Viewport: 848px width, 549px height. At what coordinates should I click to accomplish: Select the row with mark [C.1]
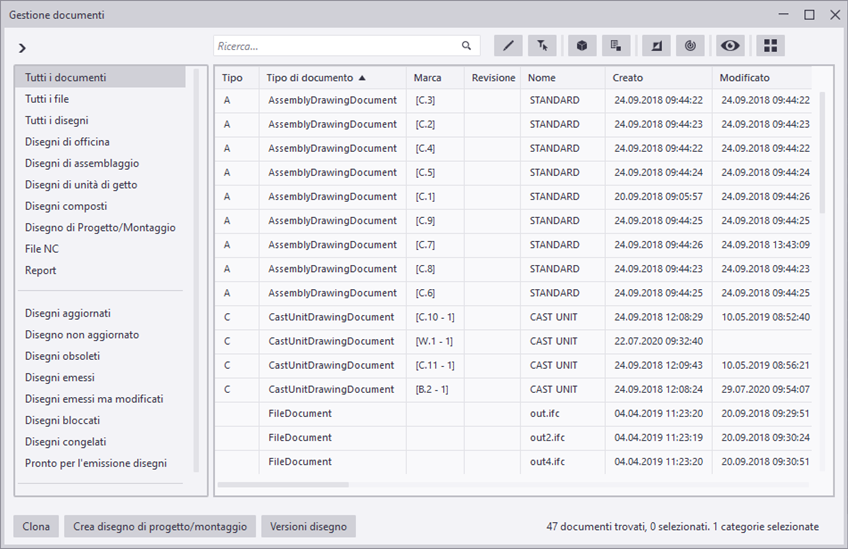click(x=513, y=197)
